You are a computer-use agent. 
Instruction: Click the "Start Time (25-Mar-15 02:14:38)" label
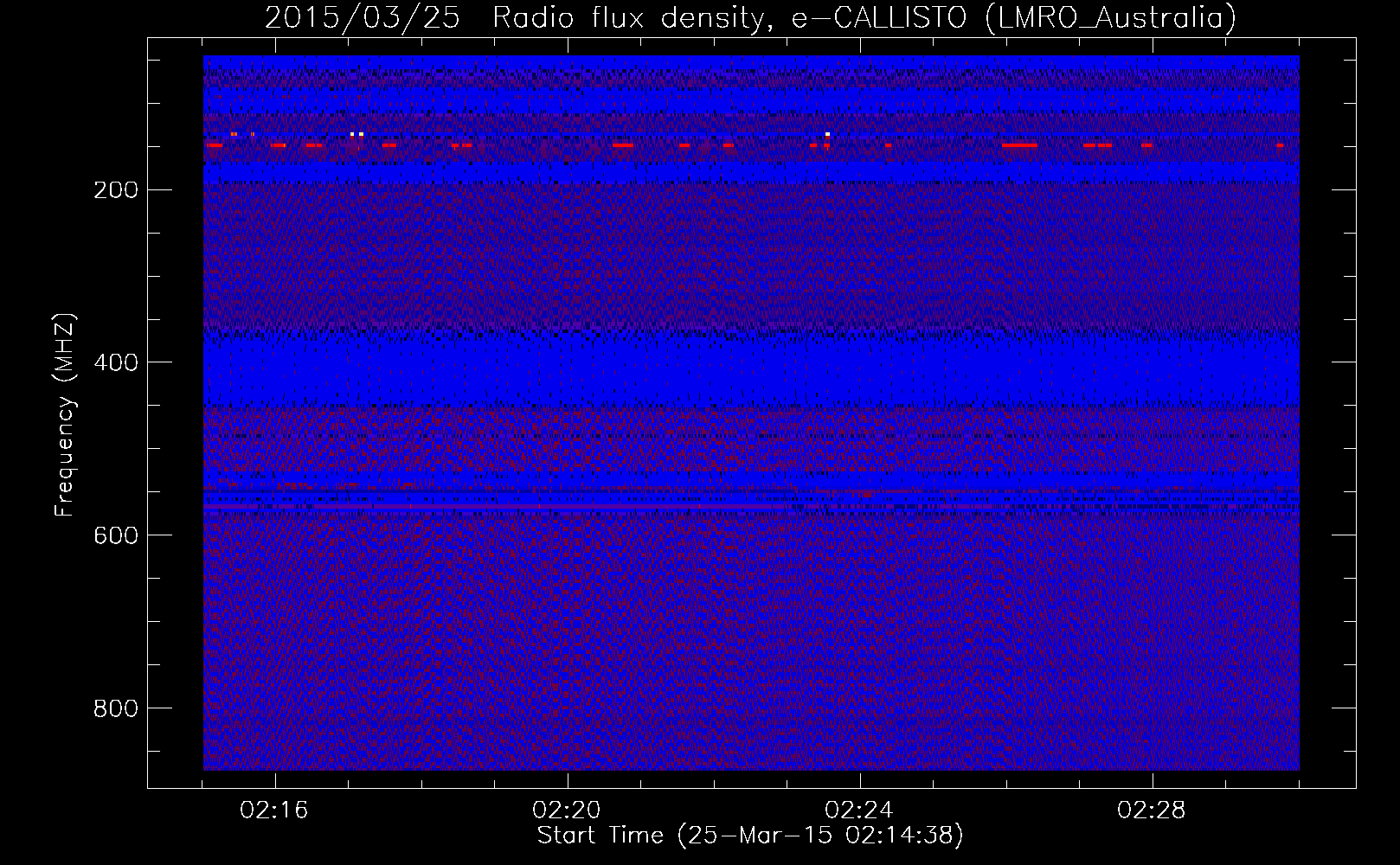tap(750, 836)
